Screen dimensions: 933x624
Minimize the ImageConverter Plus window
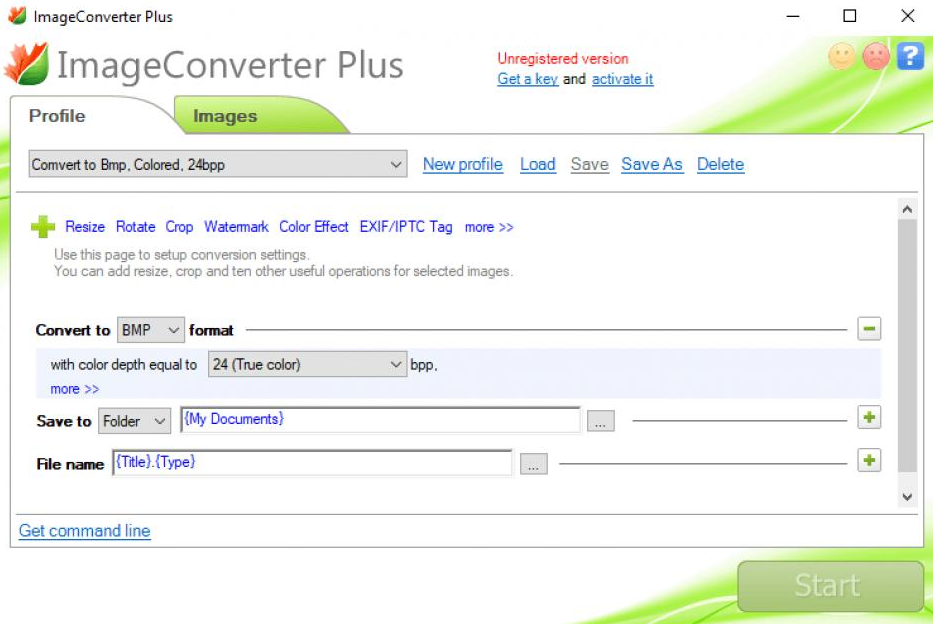pos(793,16)
